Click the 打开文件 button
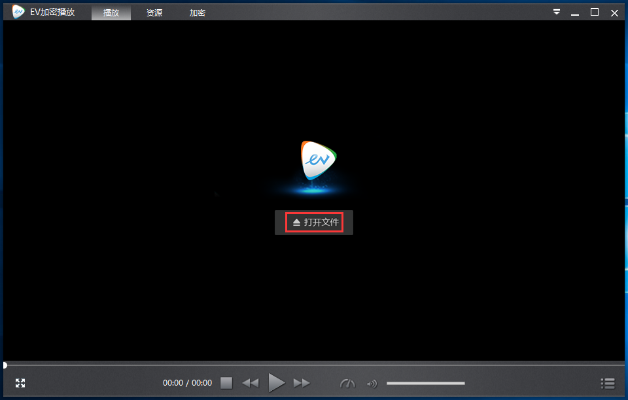 point(314,222)
